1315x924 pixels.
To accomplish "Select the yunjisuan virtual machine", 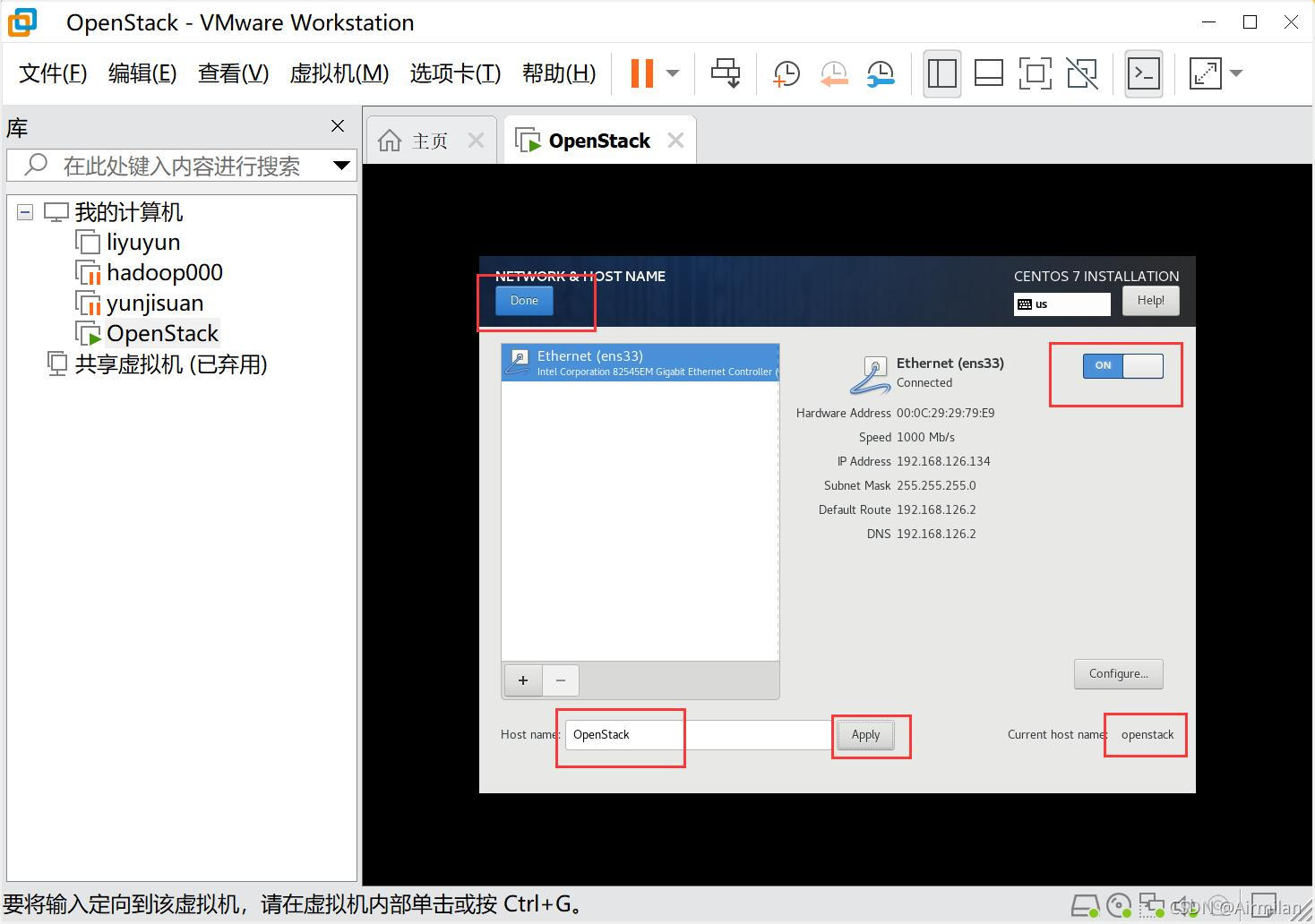I will (155, 304).
